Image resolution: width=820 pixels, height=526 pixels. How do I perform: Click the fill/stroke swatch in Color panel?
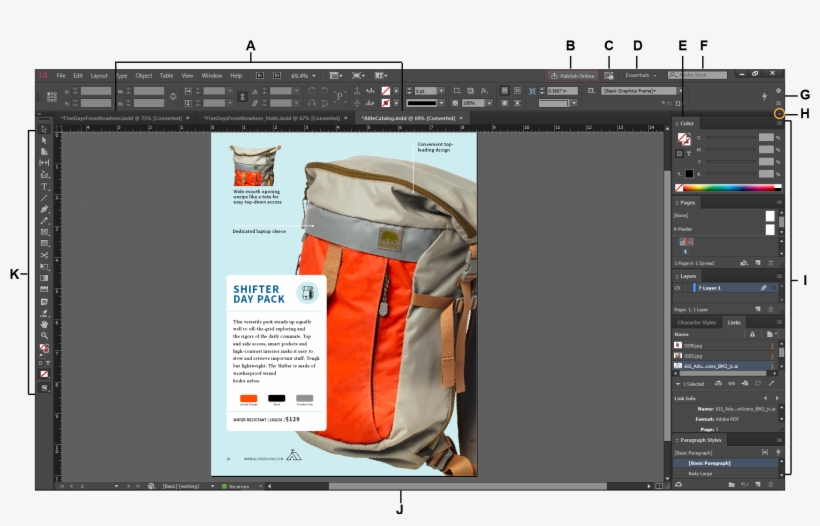(685, 139)
